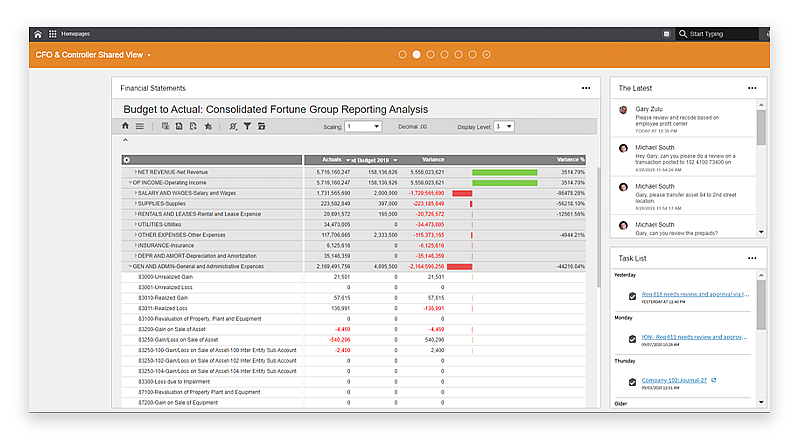Toggle zero suppression icon
The image size is (800, 445).
click(x=233, y=126)
